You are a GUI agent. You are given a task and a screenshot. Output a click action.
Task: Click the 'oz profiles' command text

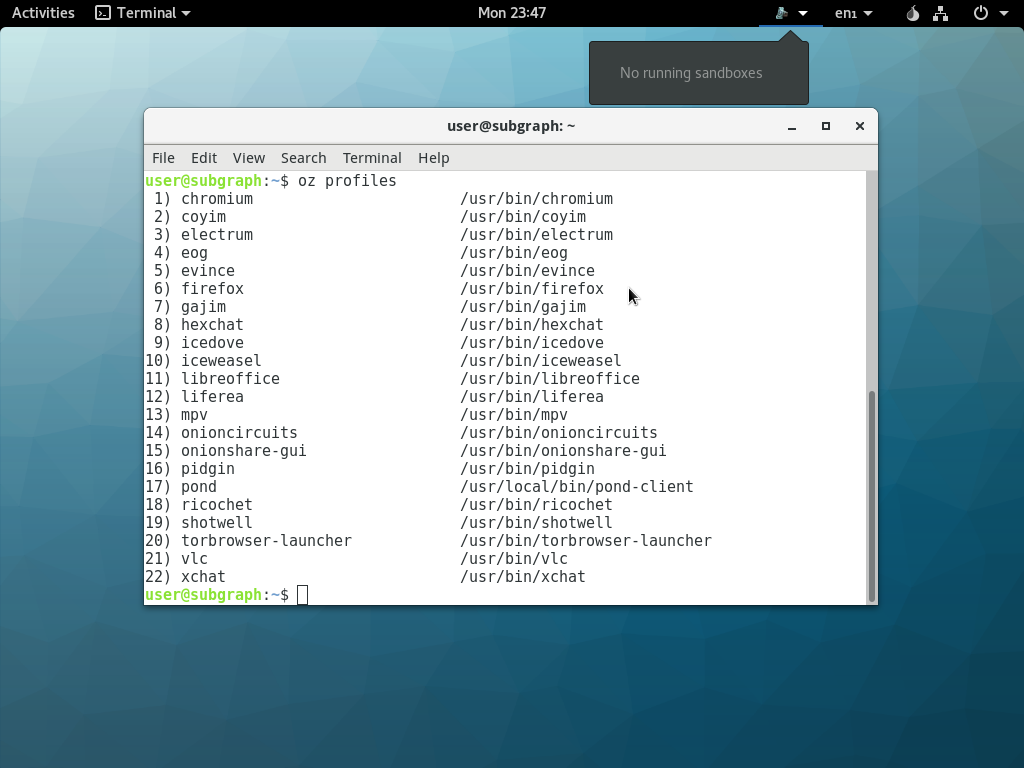(x=347, y=181)
